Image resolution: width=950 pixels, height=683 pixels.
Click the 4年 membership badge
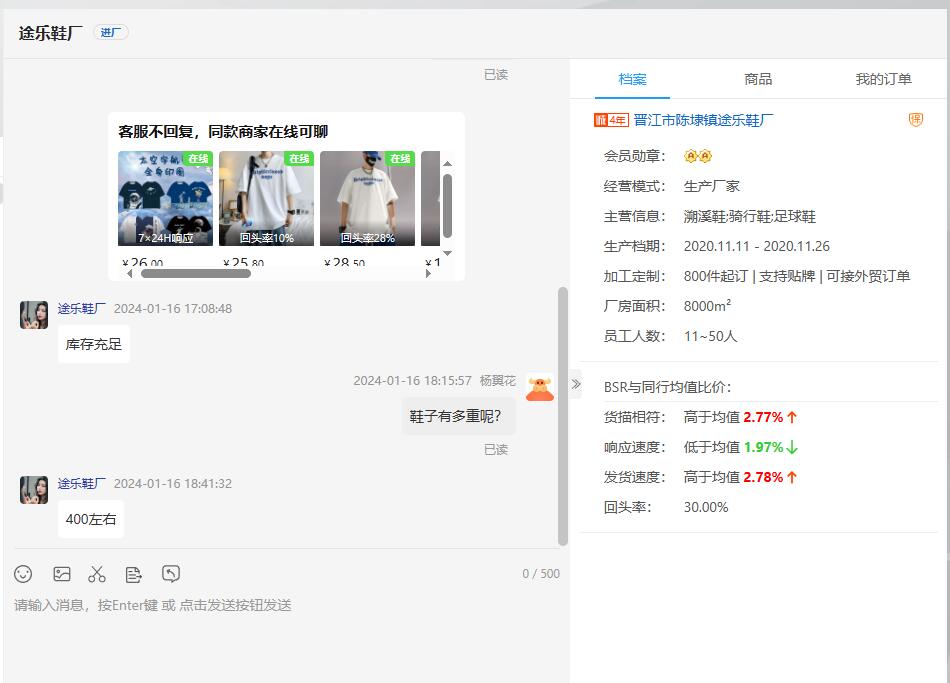611,120
